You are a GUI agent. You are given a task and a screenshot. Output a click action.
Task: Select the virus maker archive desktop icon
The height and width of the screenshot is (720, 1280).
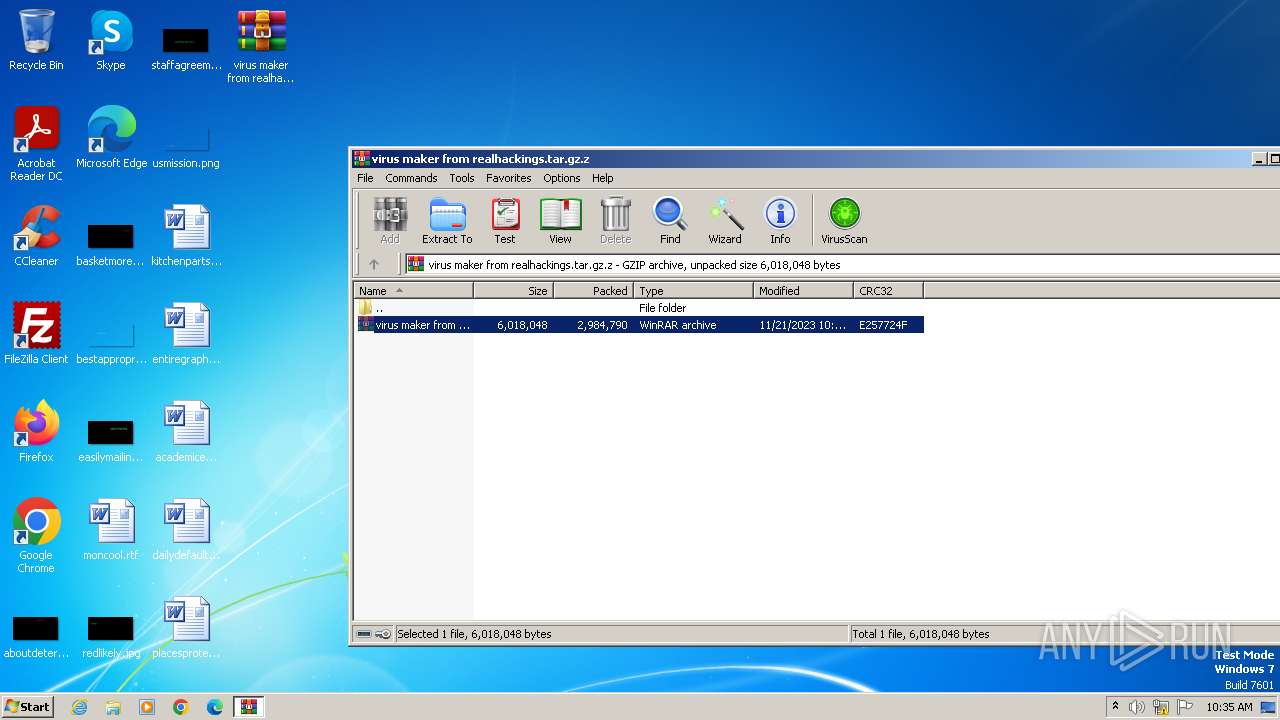coord(261,46)
